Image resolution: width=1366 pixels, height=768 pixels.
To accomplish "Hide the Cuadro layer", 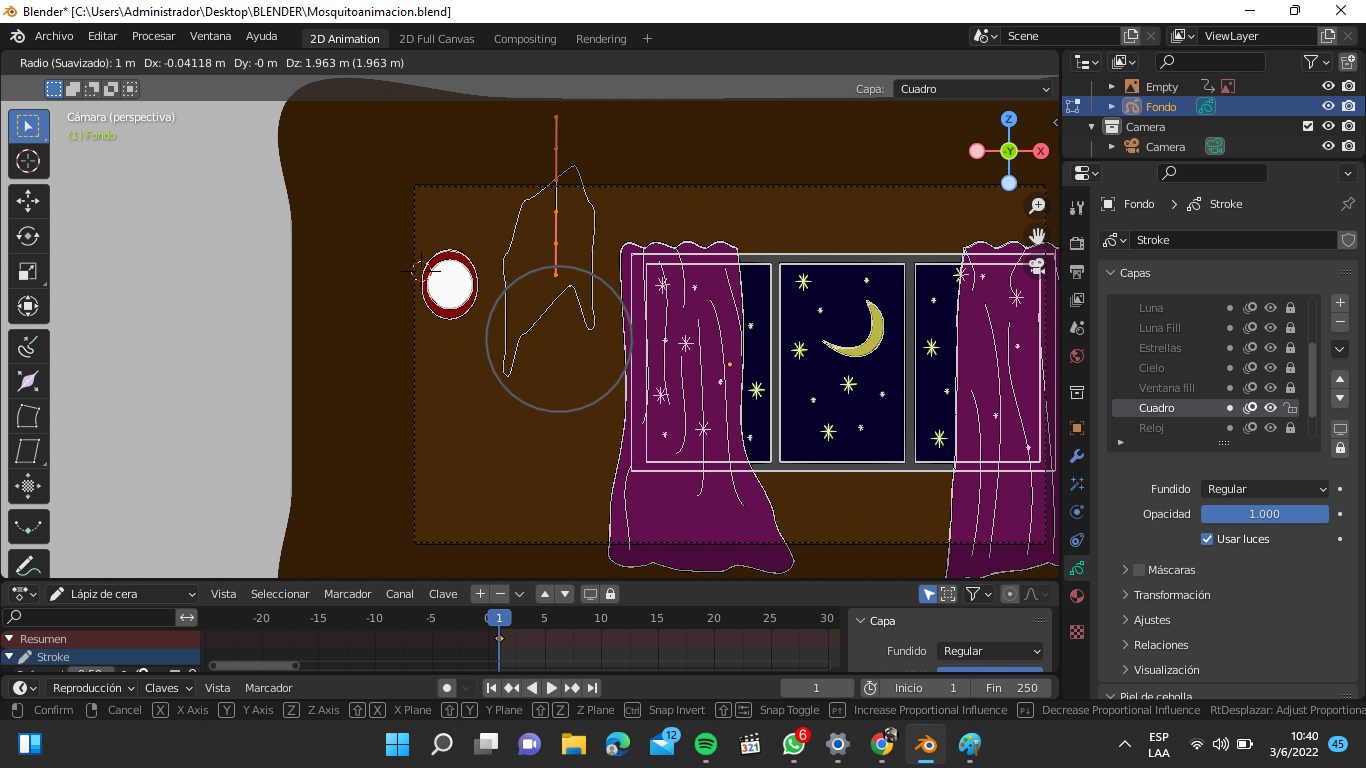I will 1270,408.
